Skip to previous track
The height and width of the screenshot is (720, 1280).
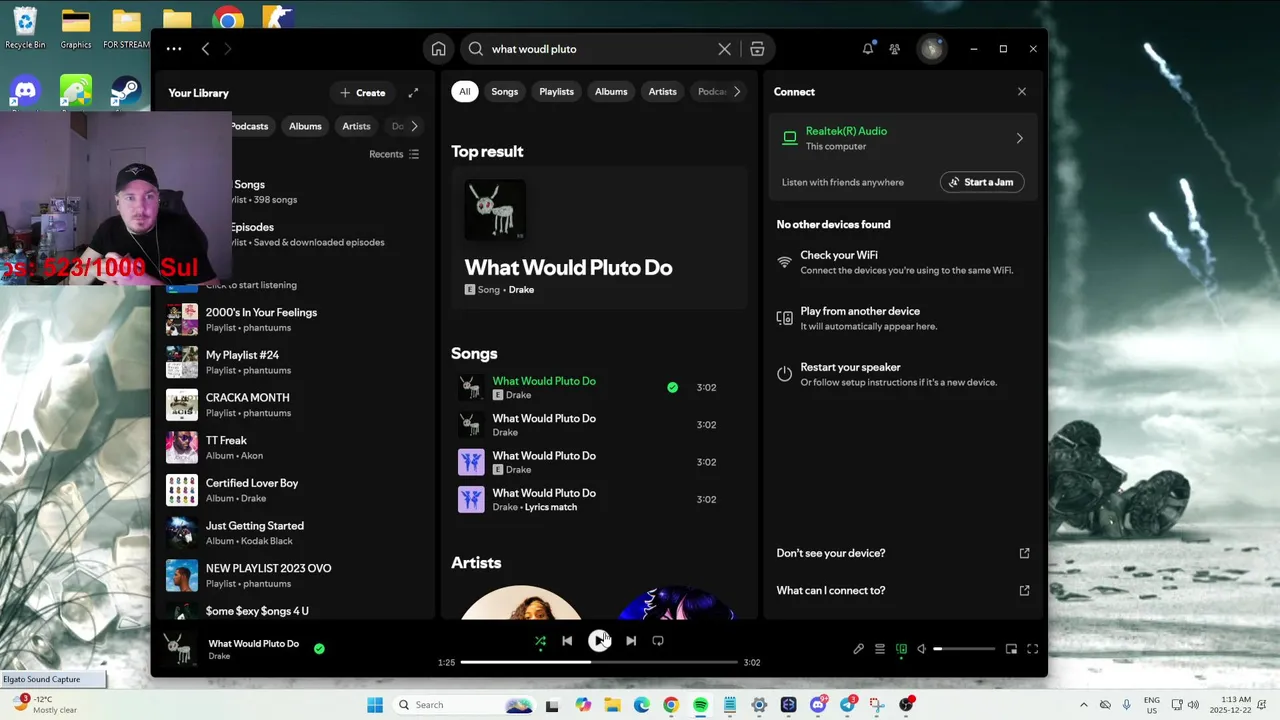click(567, 641)
